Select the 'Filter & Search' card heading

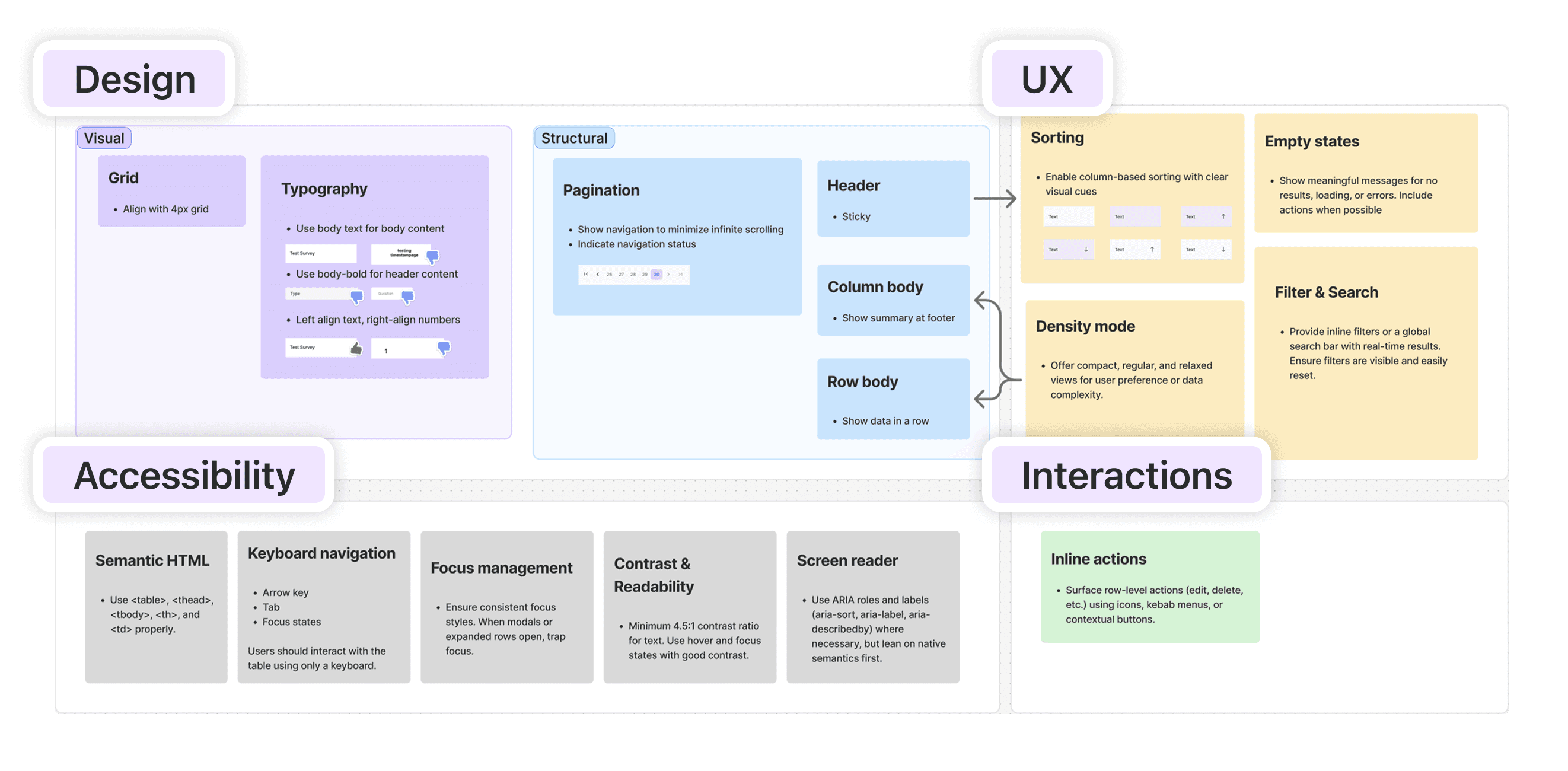1327,293
